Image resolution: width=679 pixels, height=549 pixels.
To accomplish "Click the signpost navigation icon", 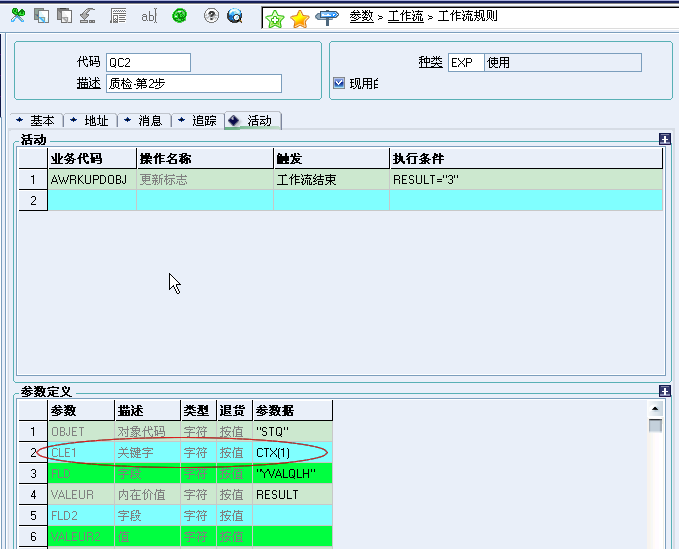I will (x=326, y=17).
